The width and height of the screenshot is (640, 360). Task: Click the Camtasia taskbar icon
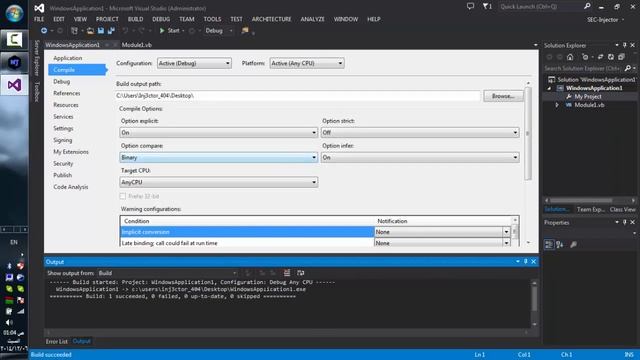click(x=14, y=40)
